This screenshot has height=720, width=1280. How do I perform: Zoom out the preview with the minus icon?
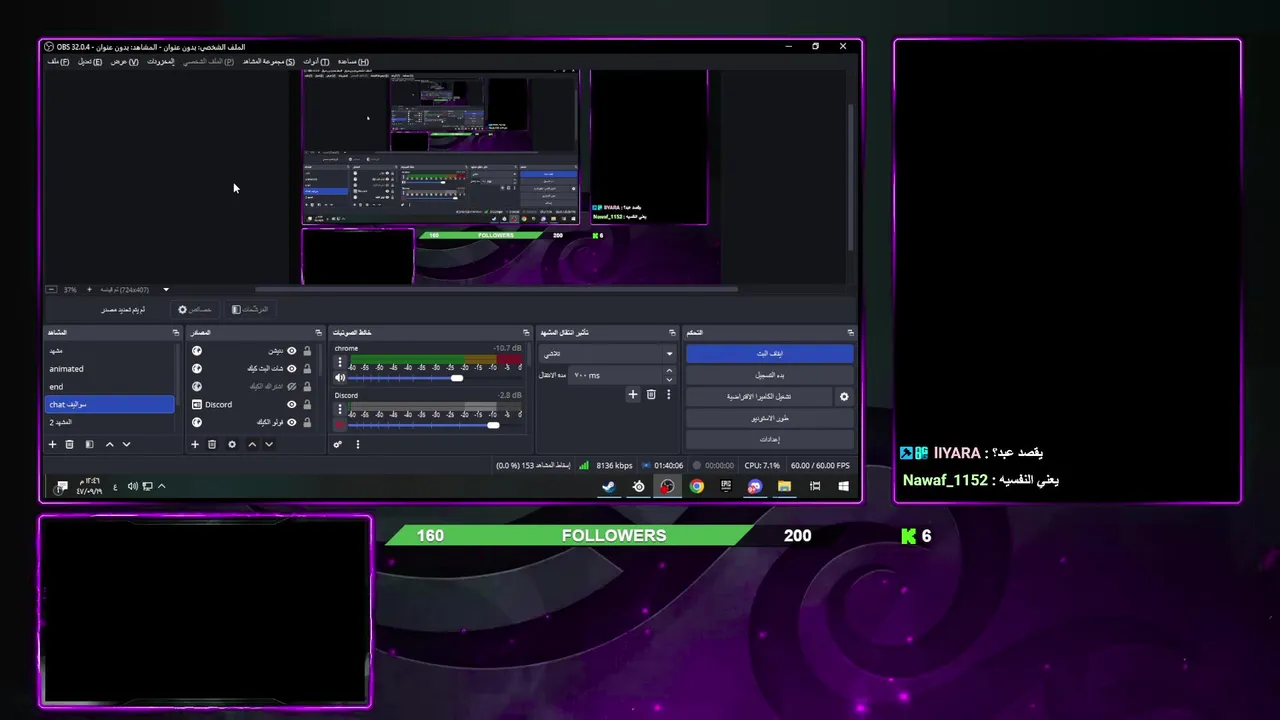pyautogui.click(x=52, y=290)
